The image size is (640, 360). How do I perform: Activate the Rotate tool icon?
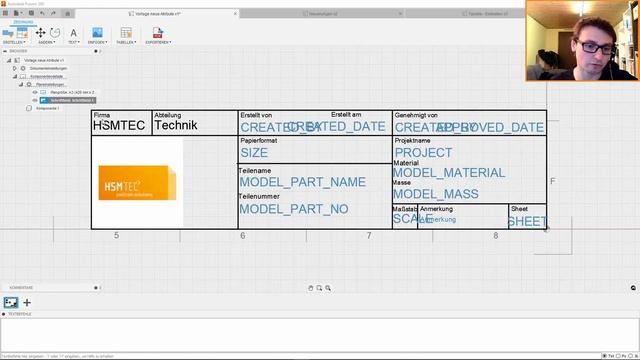click(x=55, y=33)
